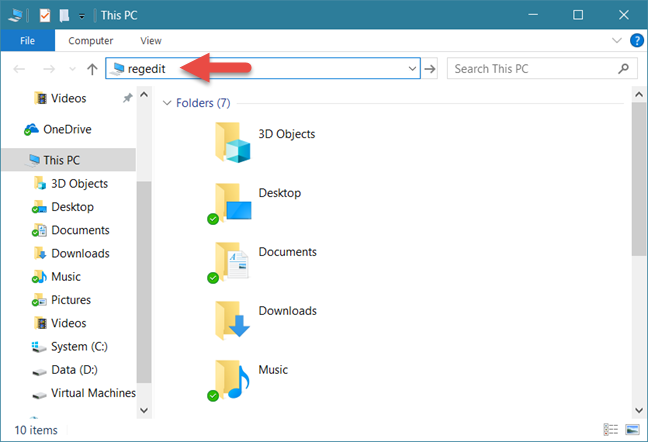The image size is (648, 442).
Task: Switch to the Computer ribbon tab
Action: (91, 40)
